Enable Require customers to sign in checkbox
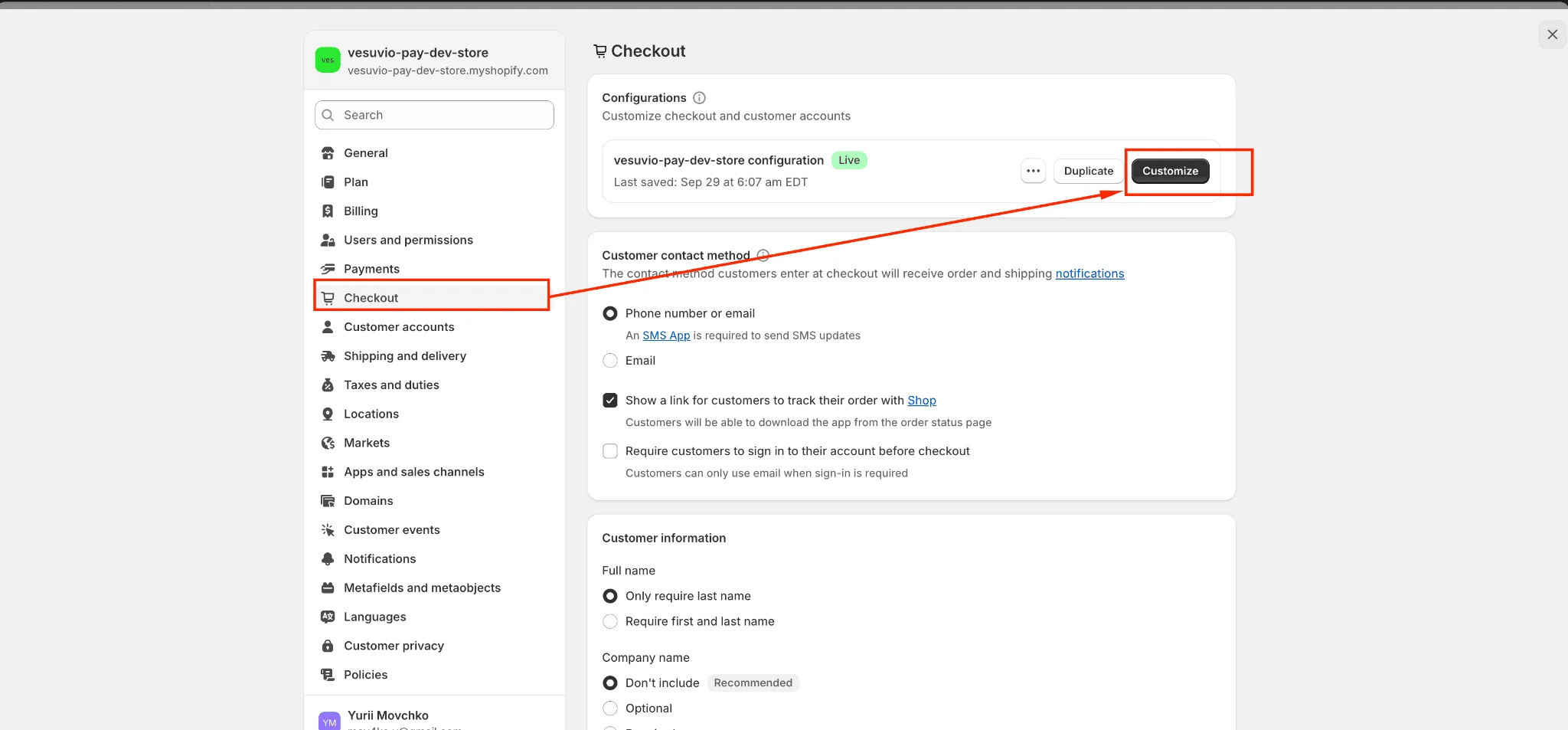The width and height of the screenshot is (1568, 730). 610,451
